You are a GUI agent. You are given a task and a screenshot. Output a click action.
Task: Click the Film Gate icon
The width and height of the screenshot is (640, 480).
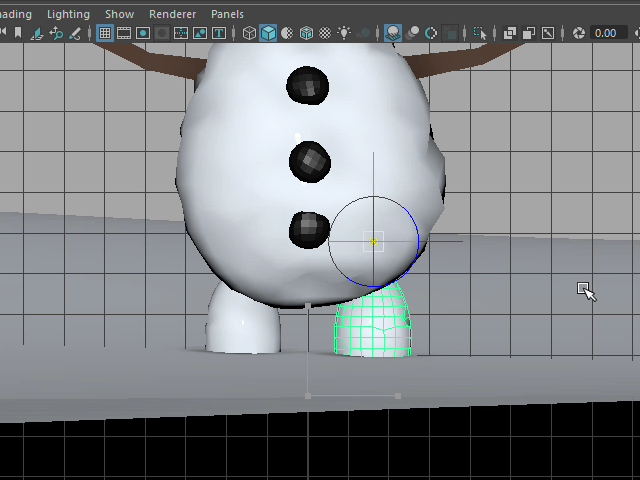click(x=124, y=33)
